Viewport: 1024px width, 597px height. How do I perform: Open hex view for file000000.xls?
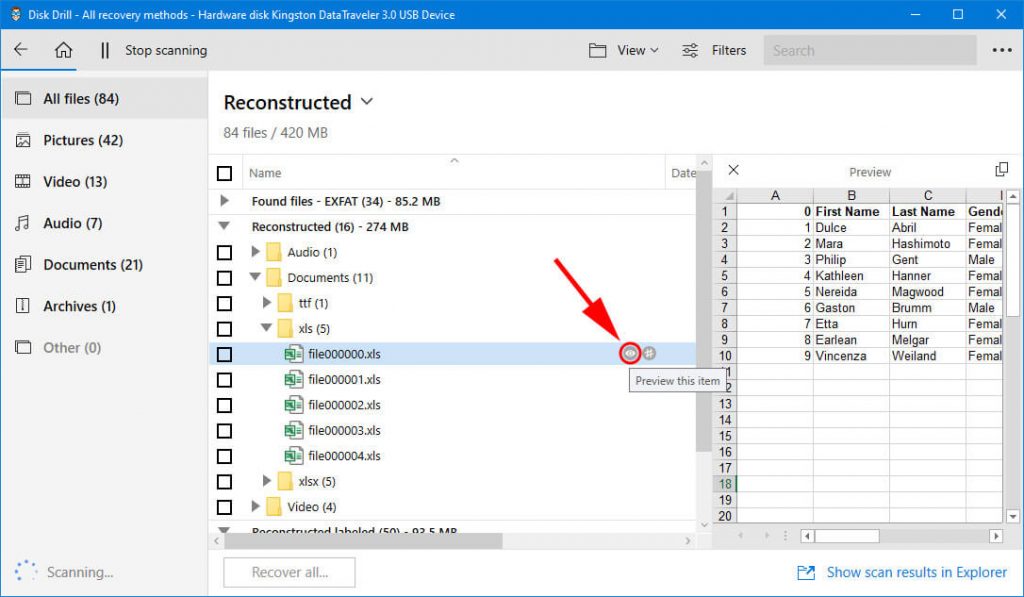tap(650, 352)
